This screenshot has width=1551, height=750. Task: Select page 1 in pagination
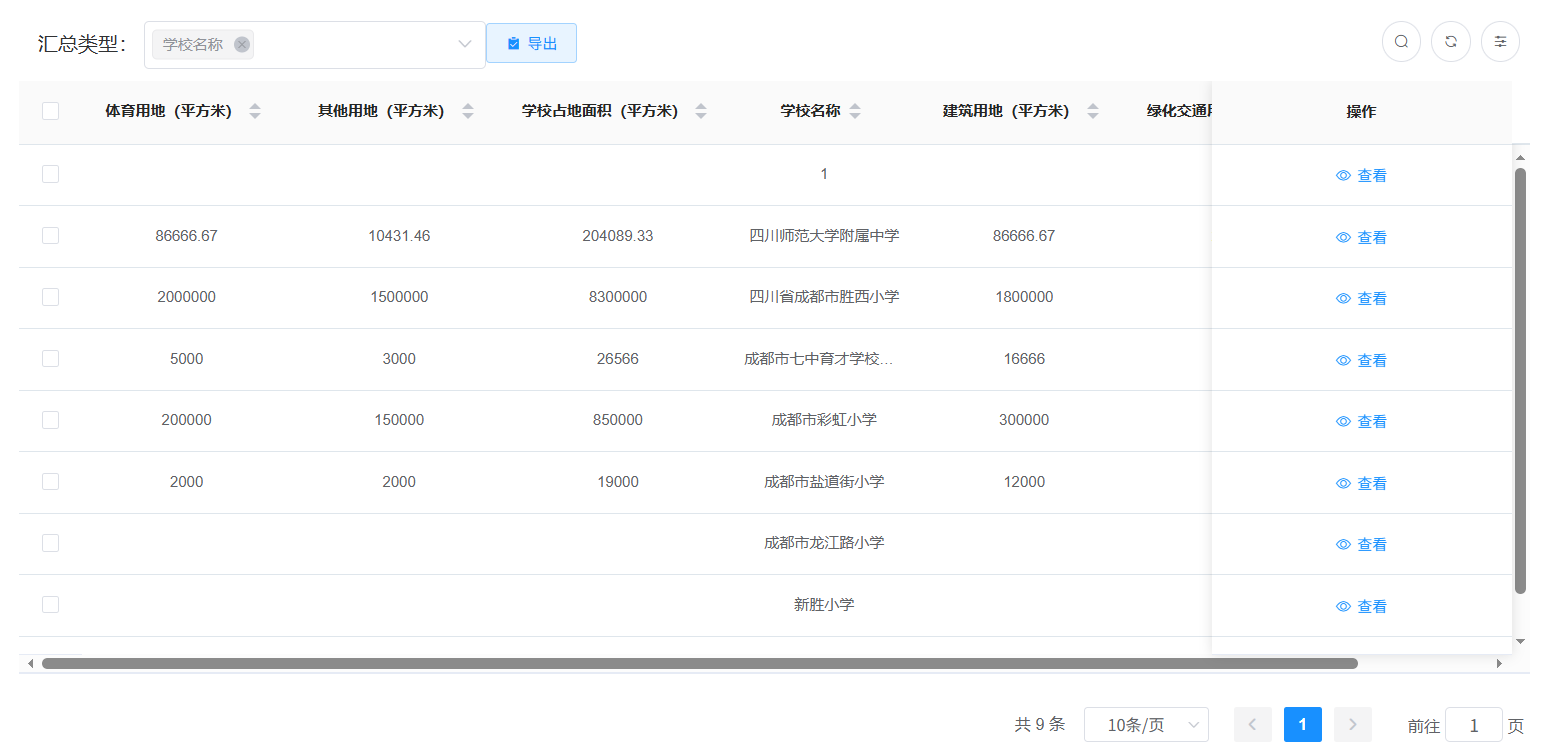(1302, 725)
